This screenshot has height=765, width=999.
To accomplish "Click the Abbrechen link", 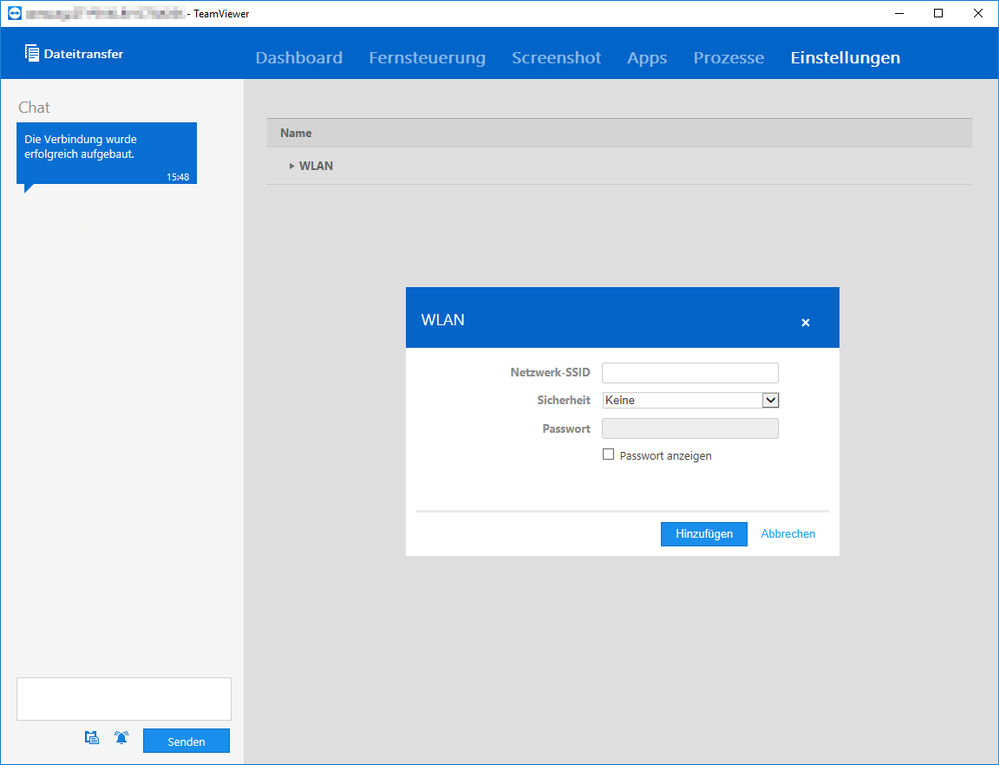I will (x=787, y=534).
